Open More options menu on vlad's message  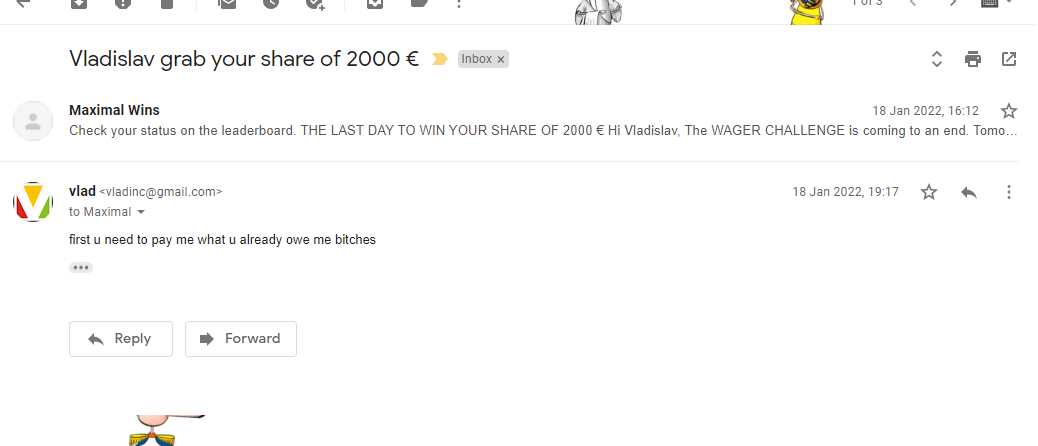click(1009, 192)
